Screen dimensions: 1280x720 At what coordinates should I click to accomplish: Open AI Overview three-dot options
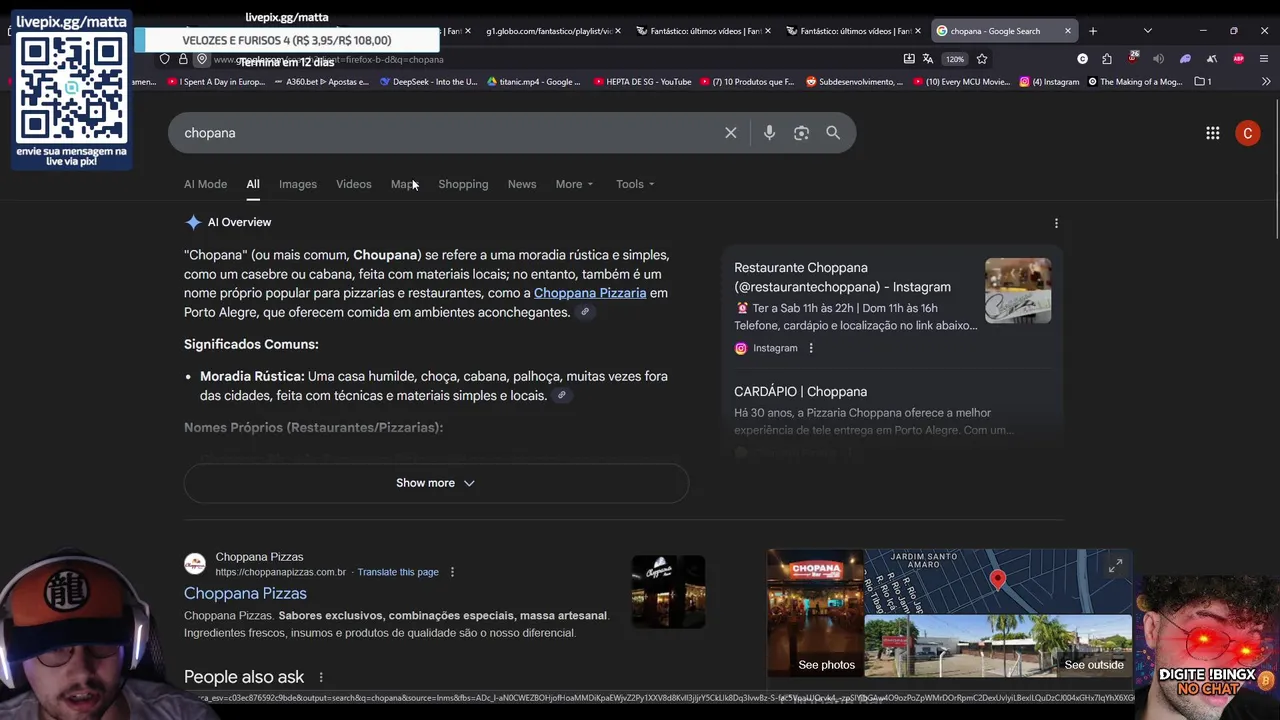tap(1056, 223)
